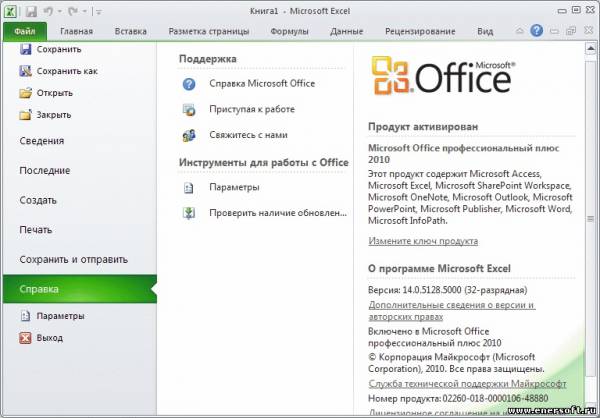Click Параметры icon under Инструменты section
This screenshot has height=418, width=600.
[189, 188]
